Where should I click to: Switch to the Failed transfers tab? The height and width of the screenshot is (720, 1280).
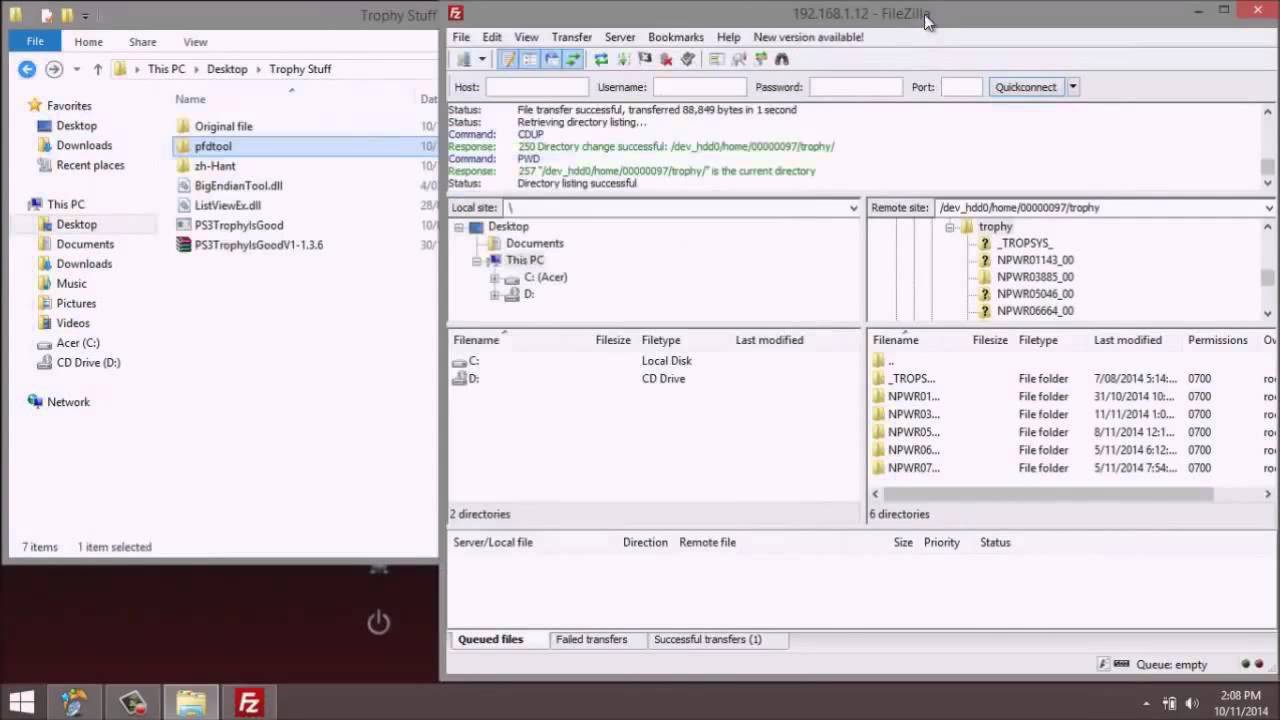click(592, 640)
